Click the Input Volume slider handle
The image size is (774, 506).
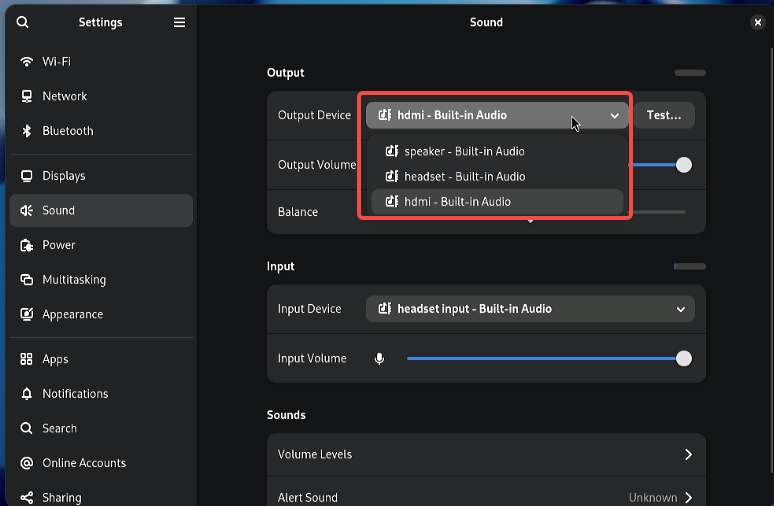click(x=684, y=359)
